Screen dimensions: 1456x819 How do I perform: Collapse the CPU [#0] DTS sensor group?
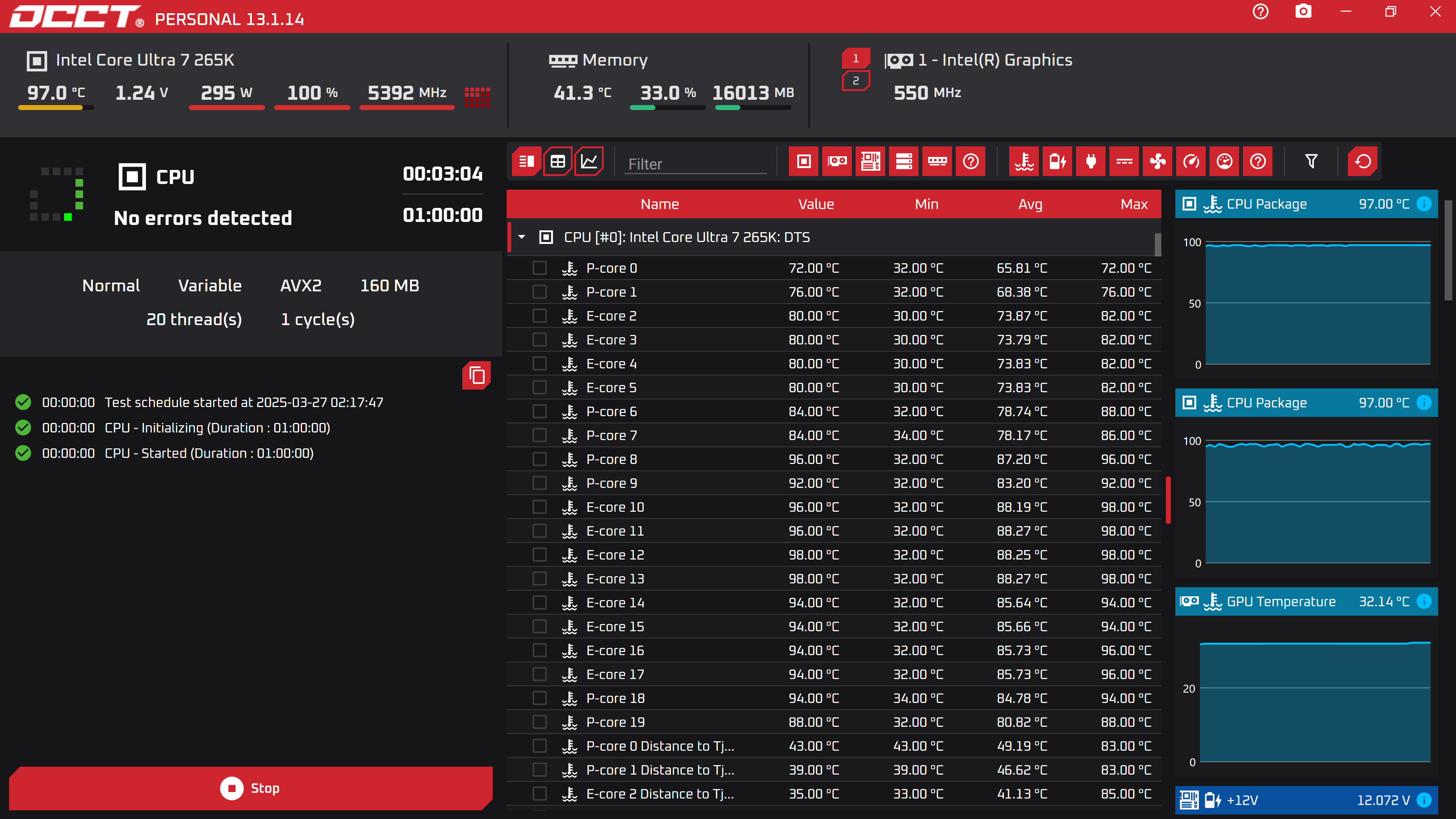(522, 237)
